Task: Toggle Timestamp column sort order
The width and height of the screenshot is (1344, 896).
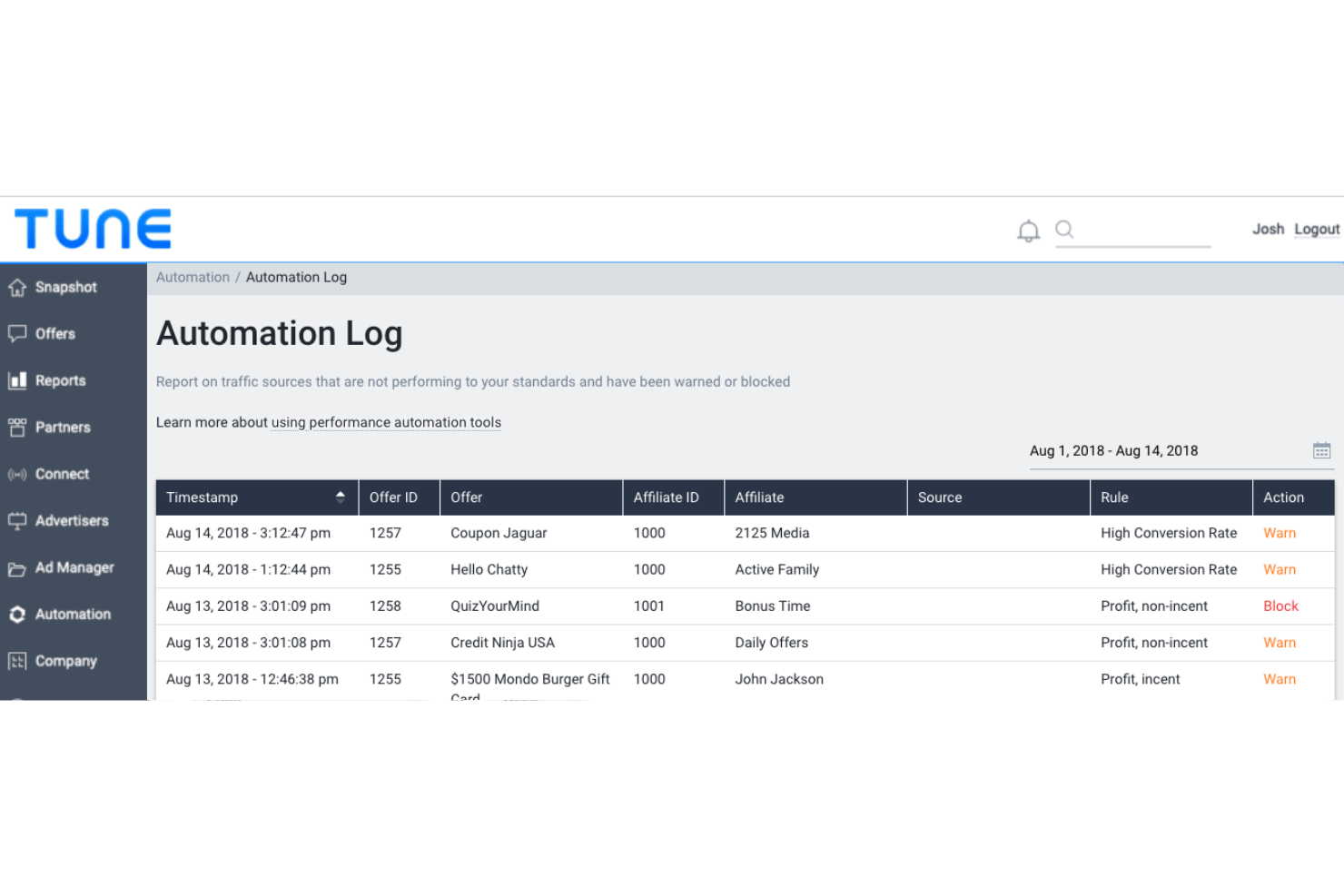Action: tap(341, 497)
